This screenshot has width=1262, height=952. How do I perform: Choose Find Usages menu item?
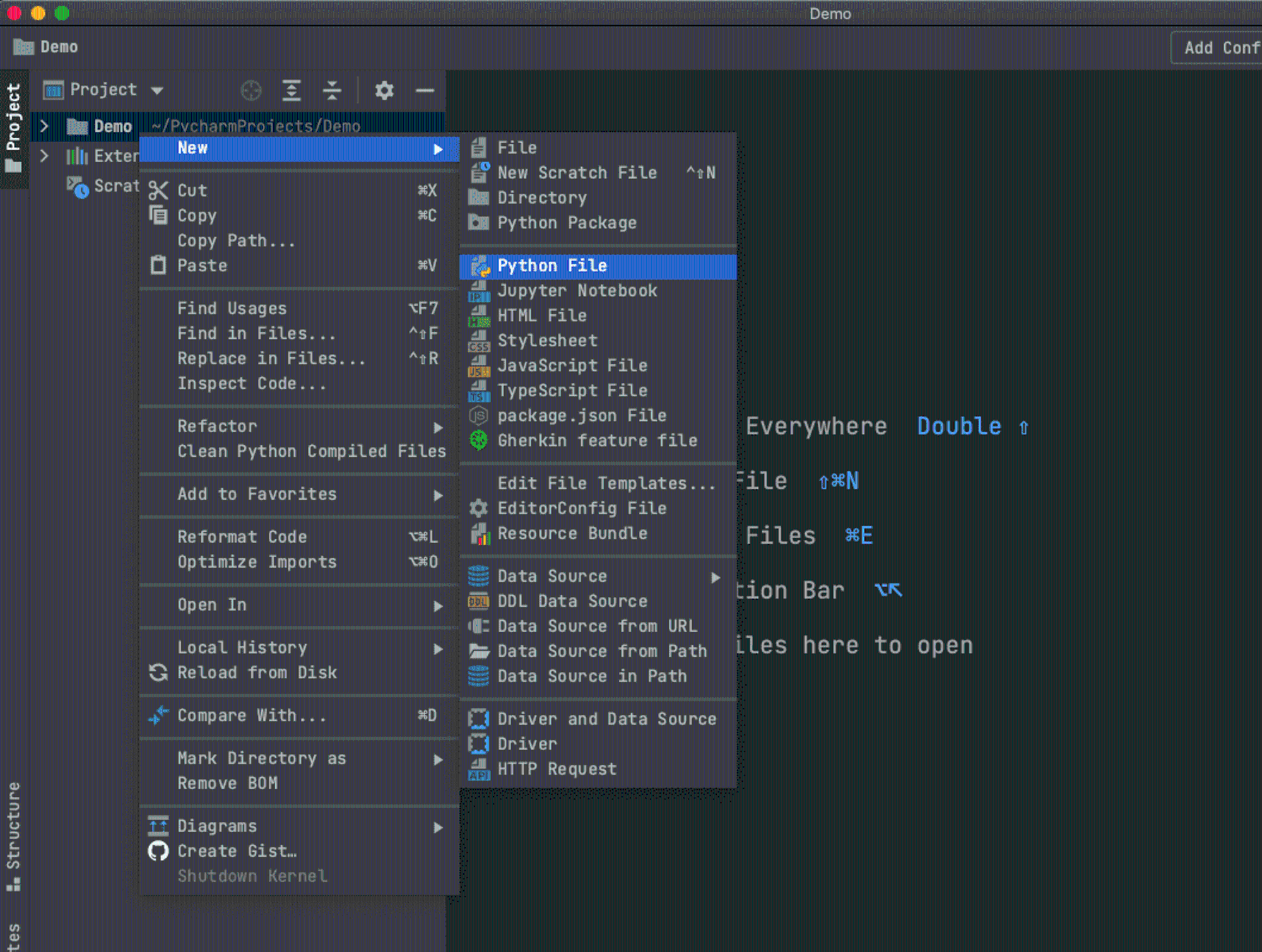(299, 309)
